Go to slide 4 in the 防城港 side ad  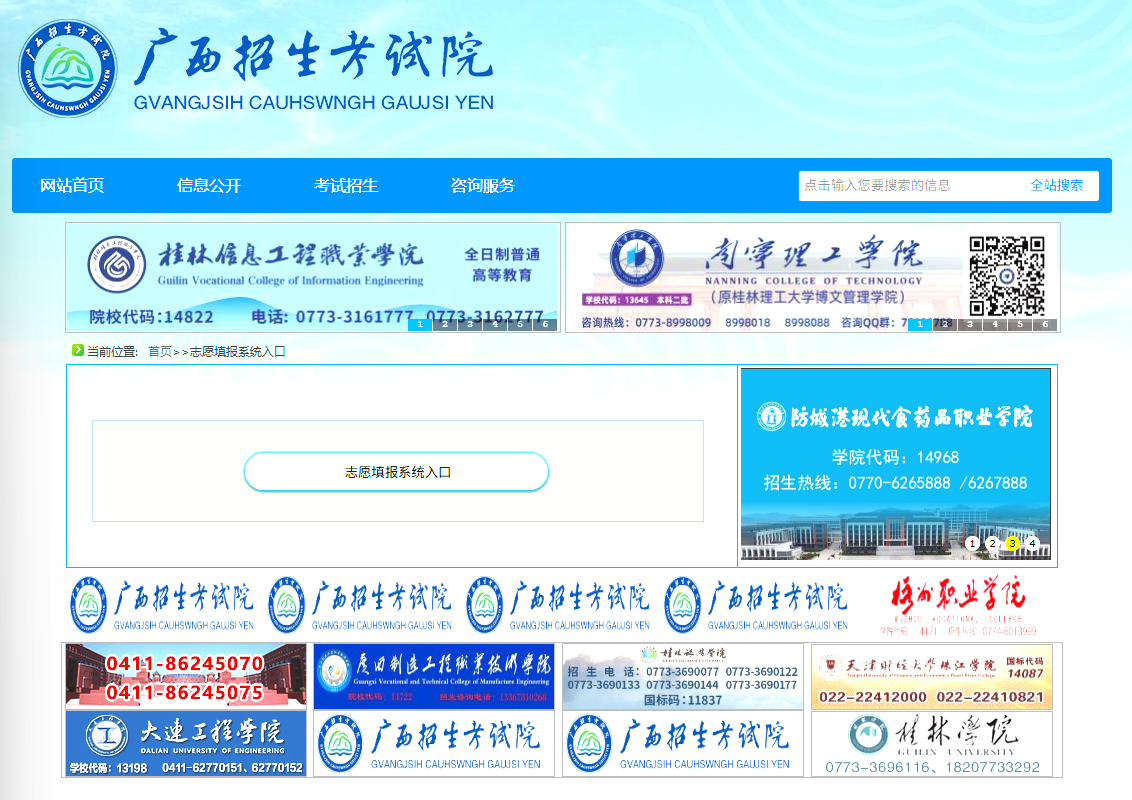pyautogui.click(x=1032, y=543)
